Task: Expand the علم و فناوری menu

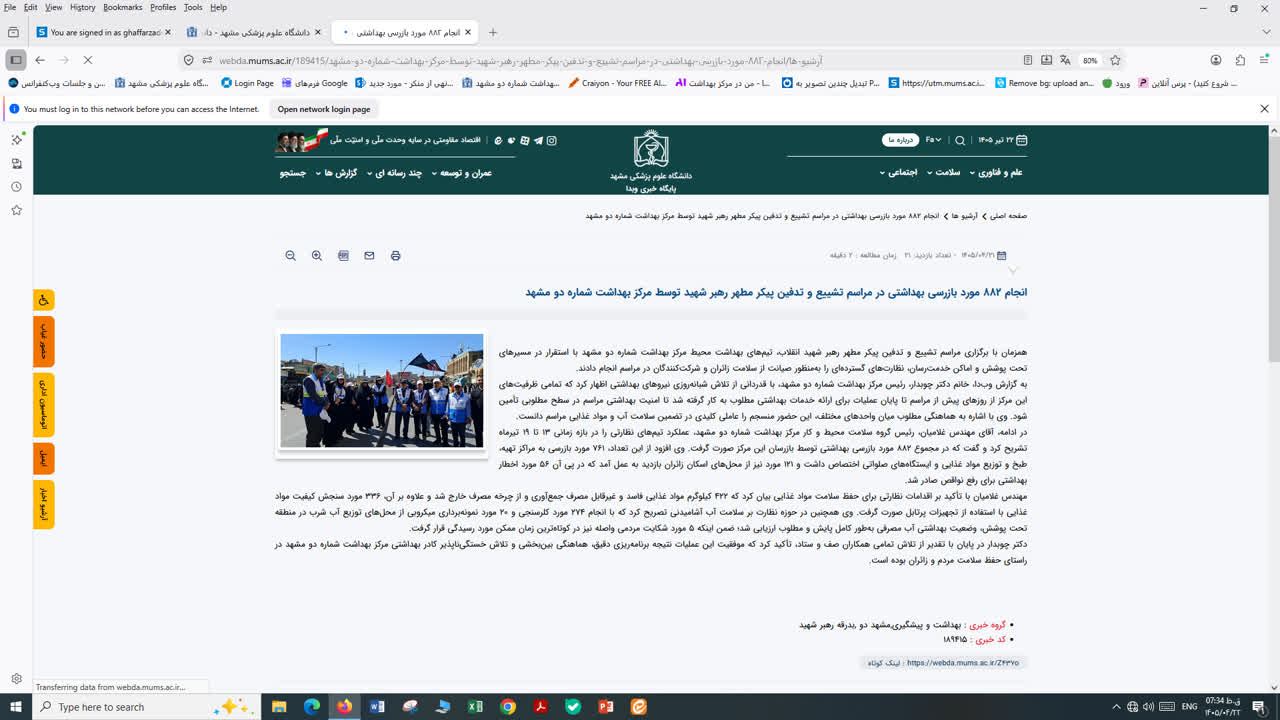Action: pos(995,173)
